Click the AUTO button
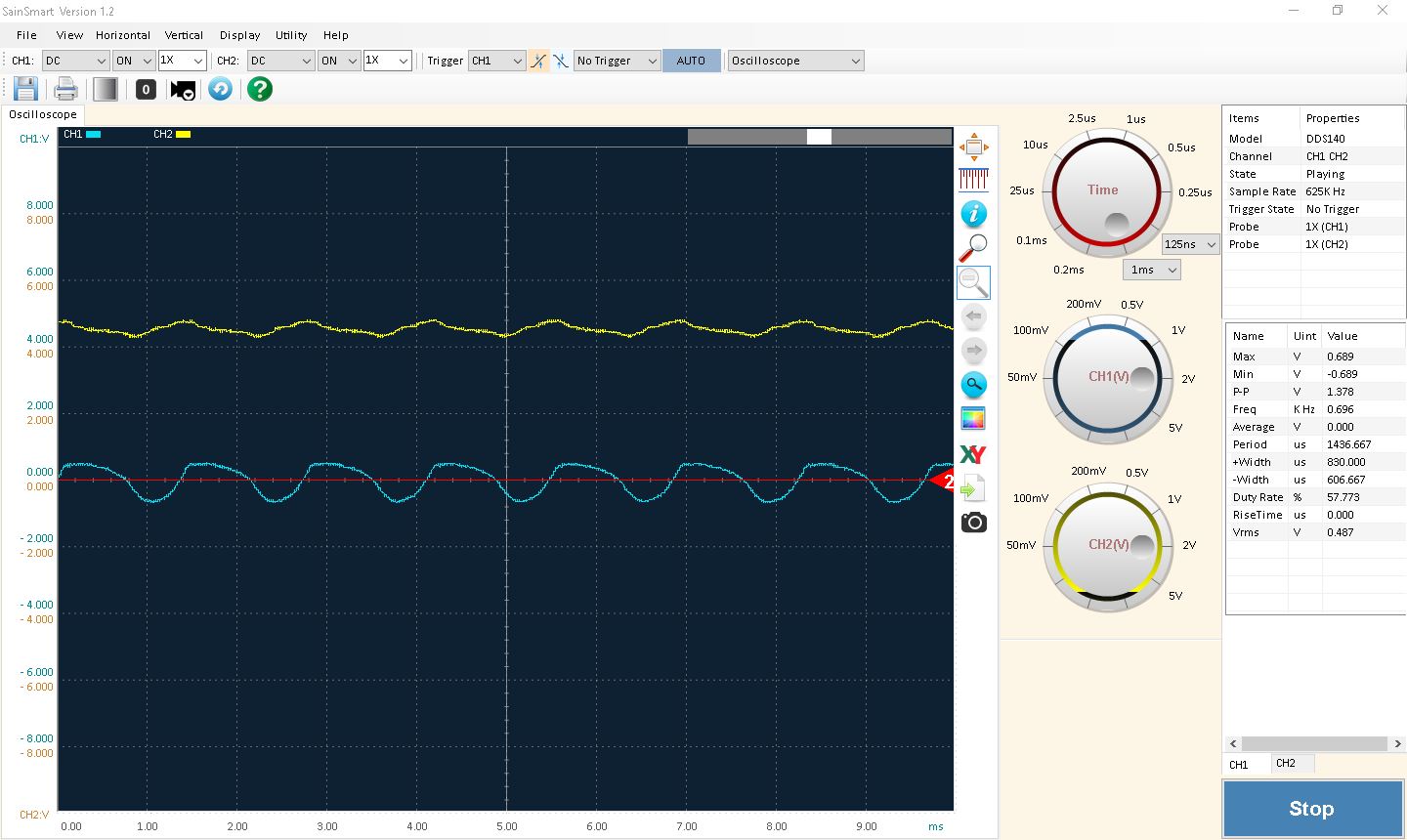This screenshot has width=1407, height=840. 691,61
